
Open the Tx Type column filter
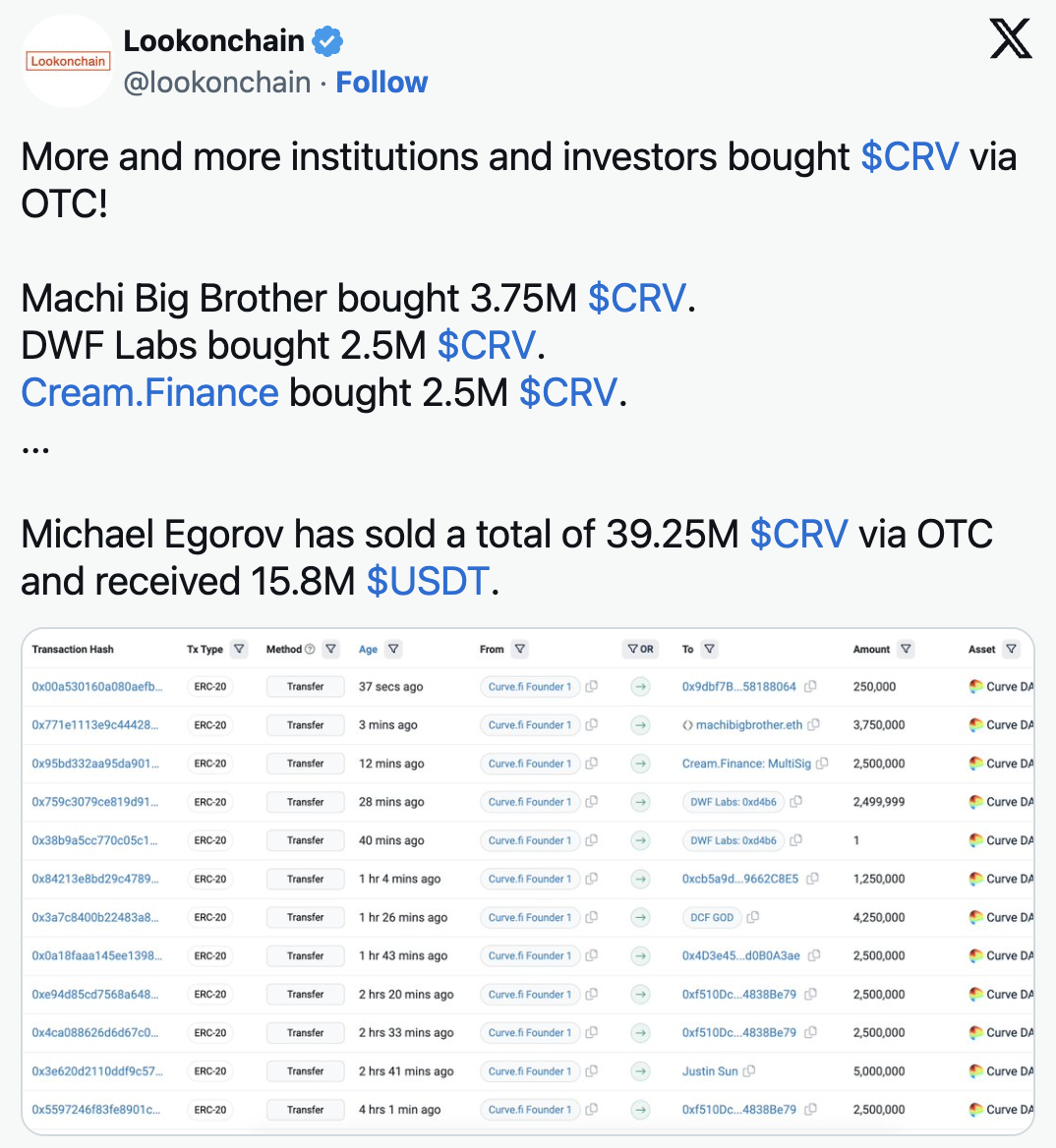click(239, 650)
